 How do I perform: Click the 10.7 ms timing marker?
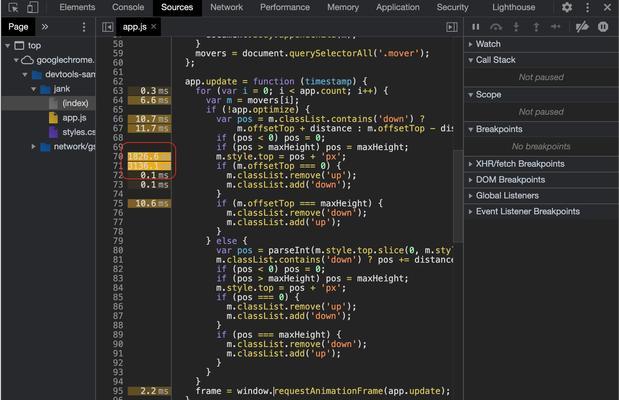[149, 119]
